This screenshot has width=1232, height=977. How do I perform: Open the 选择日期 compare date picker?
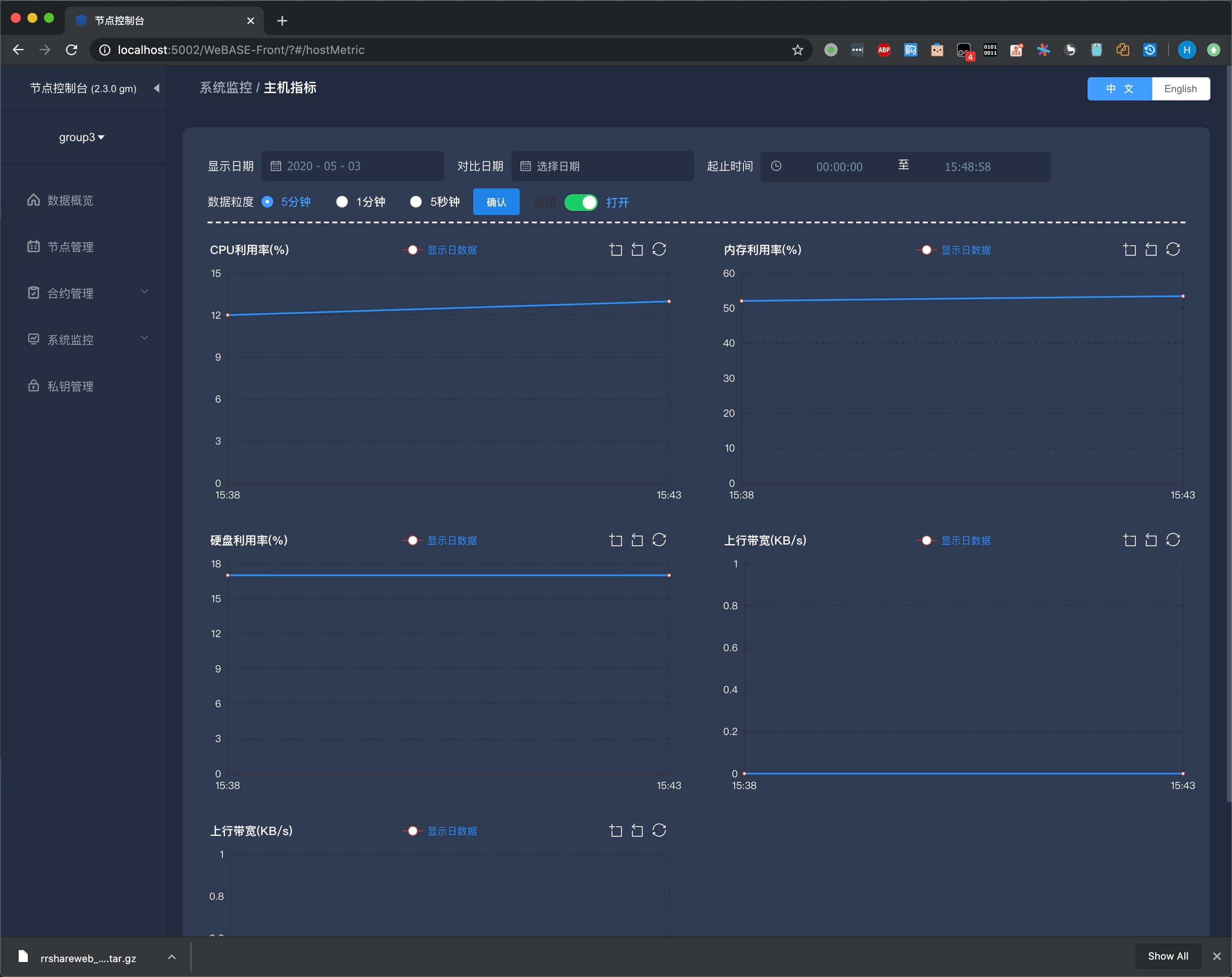(x=602, y=166)
